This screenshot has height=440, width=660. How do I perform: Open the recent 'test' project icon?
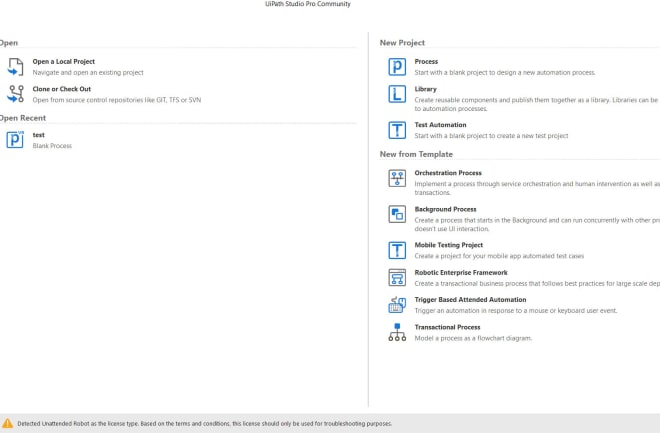tap(15, 140)
